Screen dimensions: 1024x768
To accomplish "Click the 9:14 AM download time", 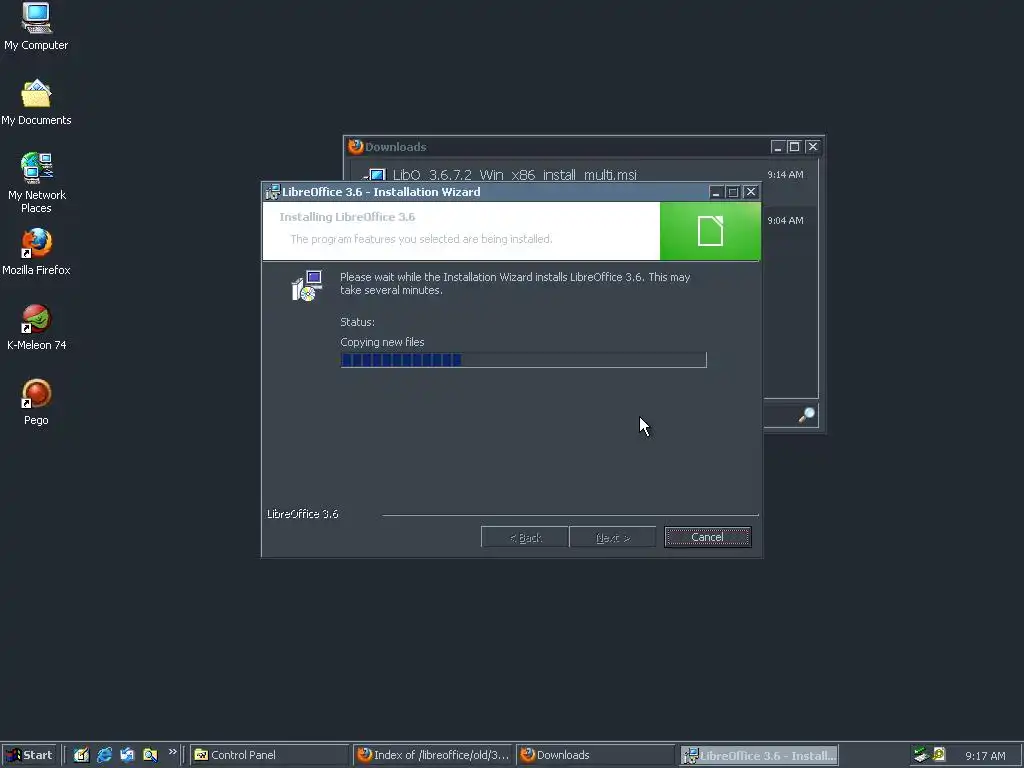I will pyautogui.click(x=785, y=174).
